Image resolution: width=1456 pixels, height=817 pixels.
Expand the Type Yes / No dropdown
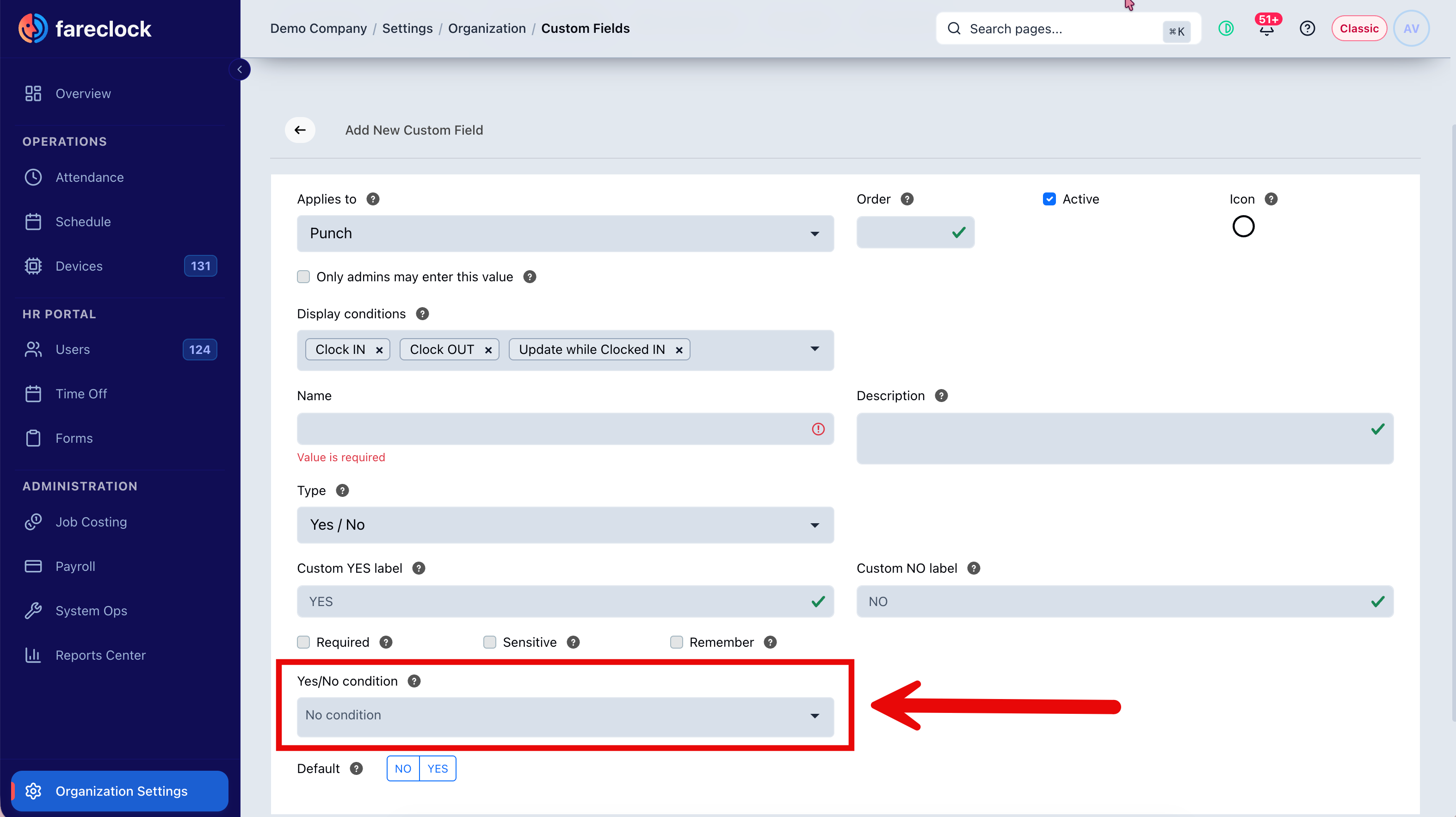565,525
